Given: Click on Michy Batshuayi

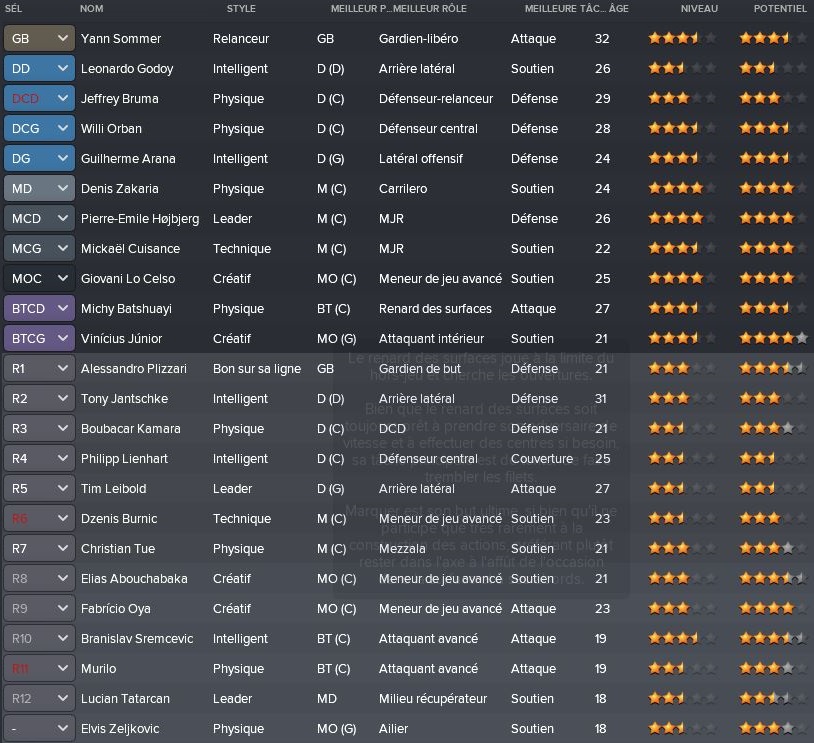Looking at the screenshot, I should 126,308.
